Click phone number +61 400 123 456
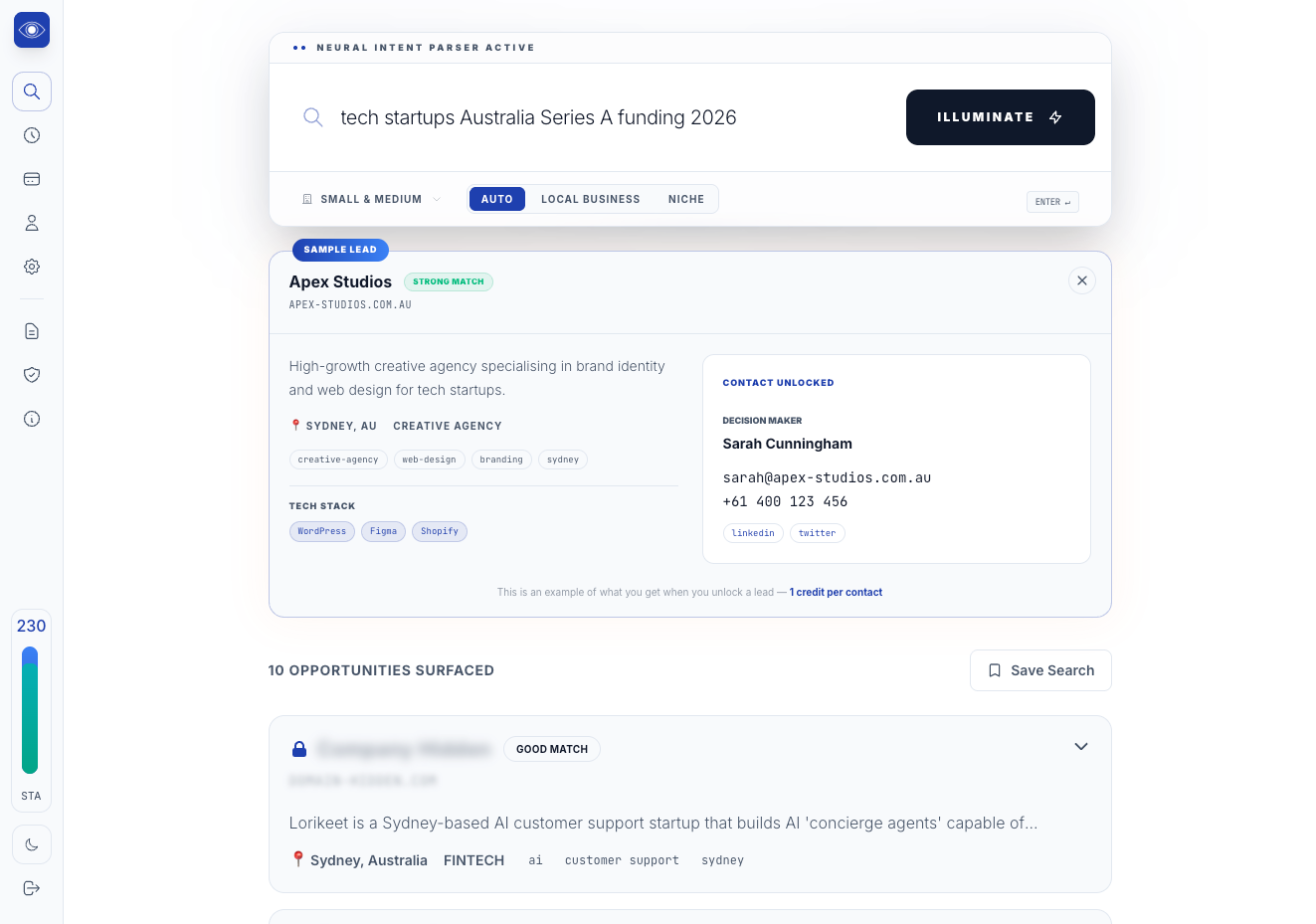The width and height of the screenshot is (1316, 924). pos(785,501)
